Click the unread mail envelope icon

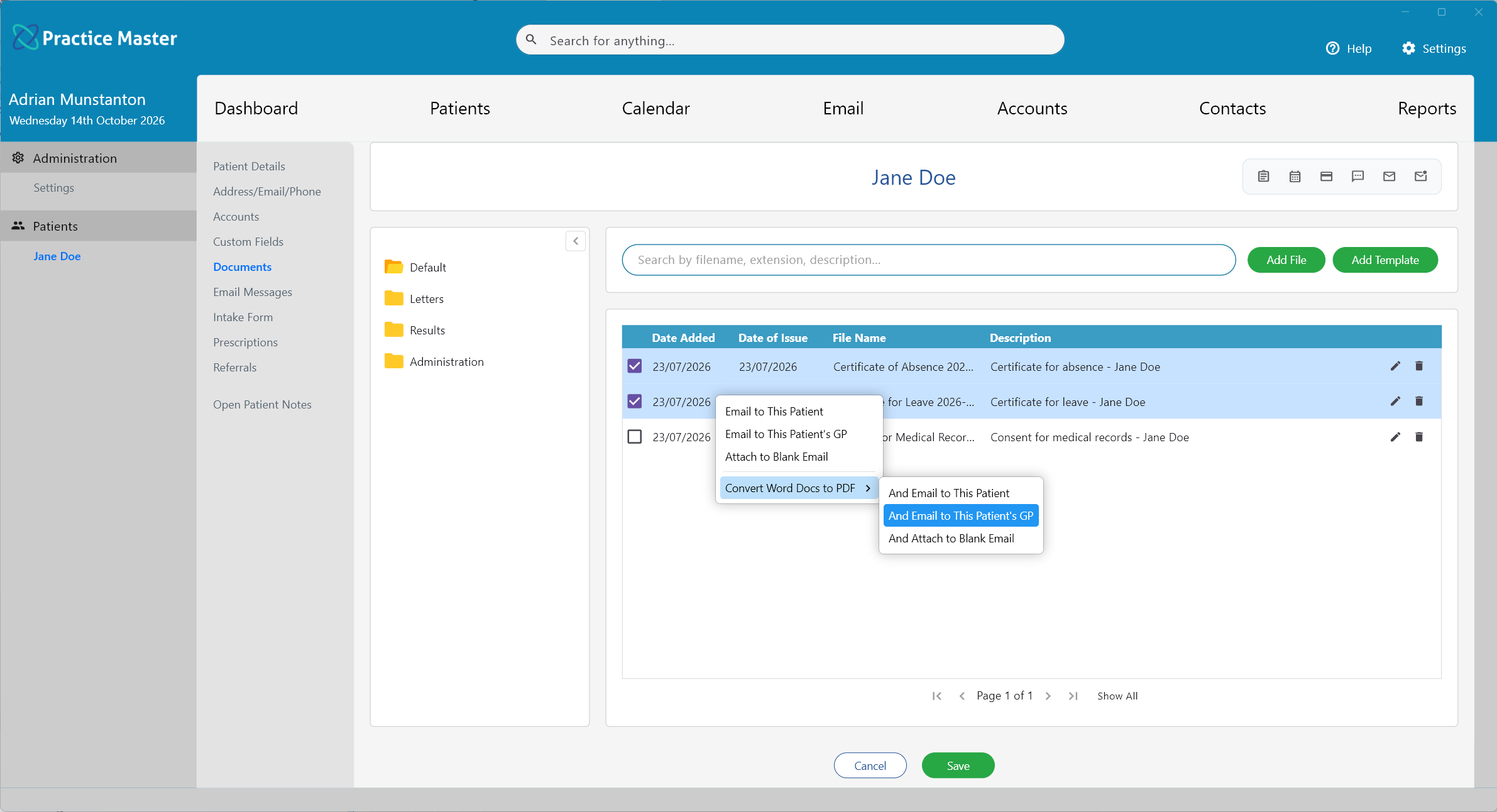tap(1420, 177)
